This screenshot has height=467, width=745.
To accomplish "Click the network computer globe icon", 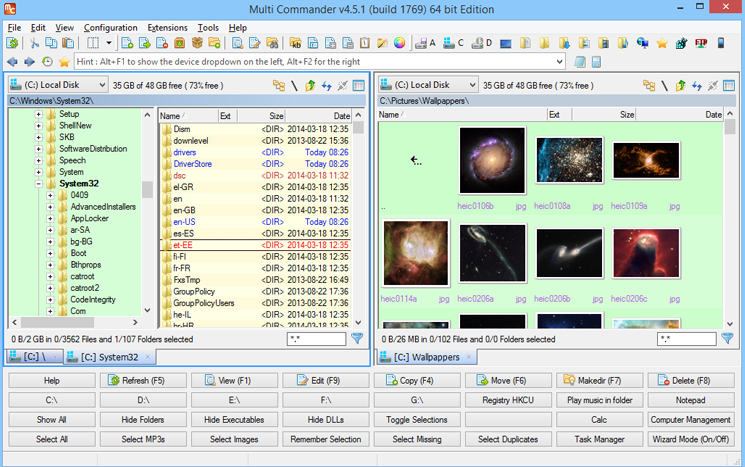I will 643,43.
